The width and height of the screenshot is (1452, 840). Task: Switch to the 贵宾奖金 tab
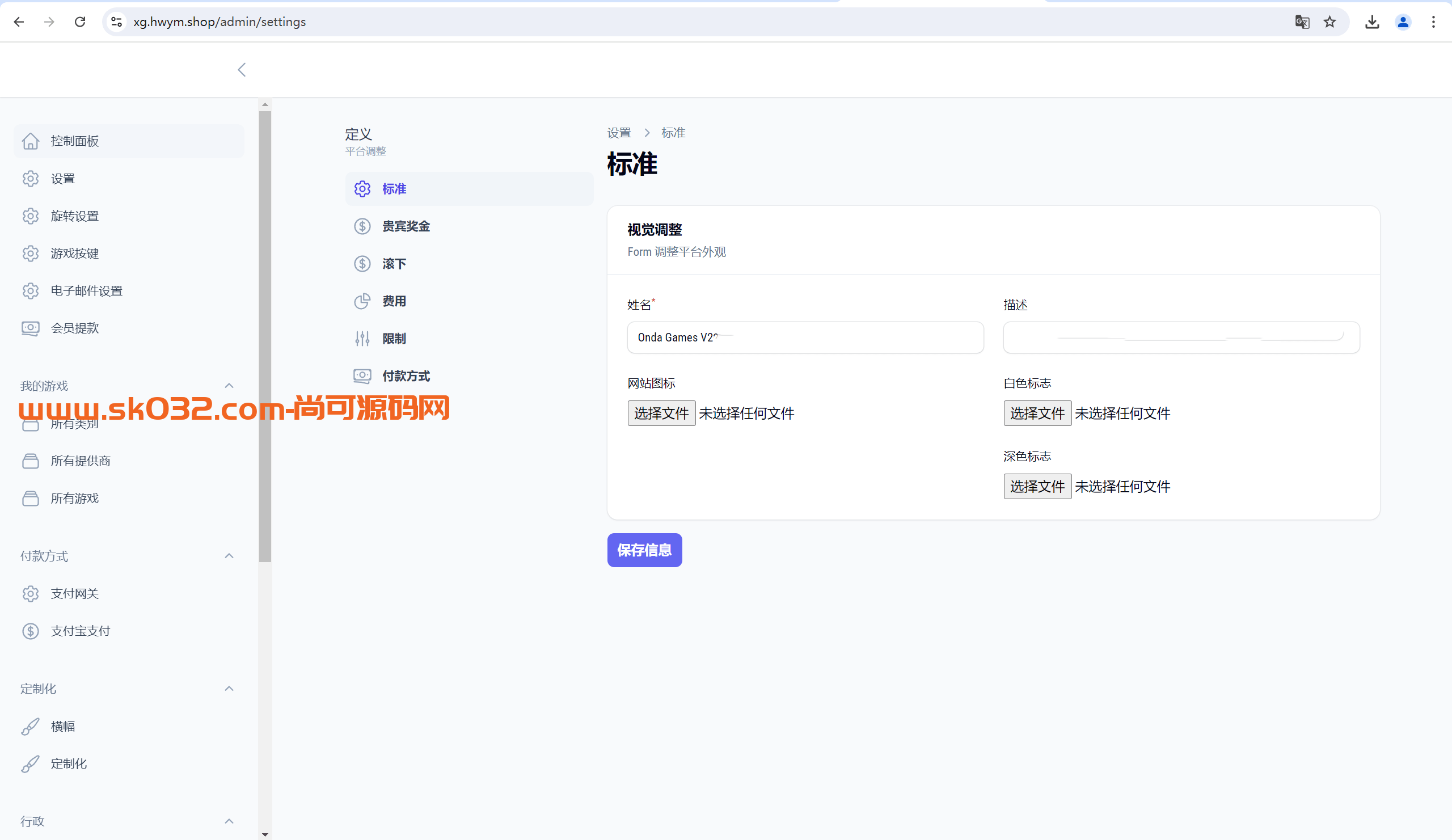469,226
